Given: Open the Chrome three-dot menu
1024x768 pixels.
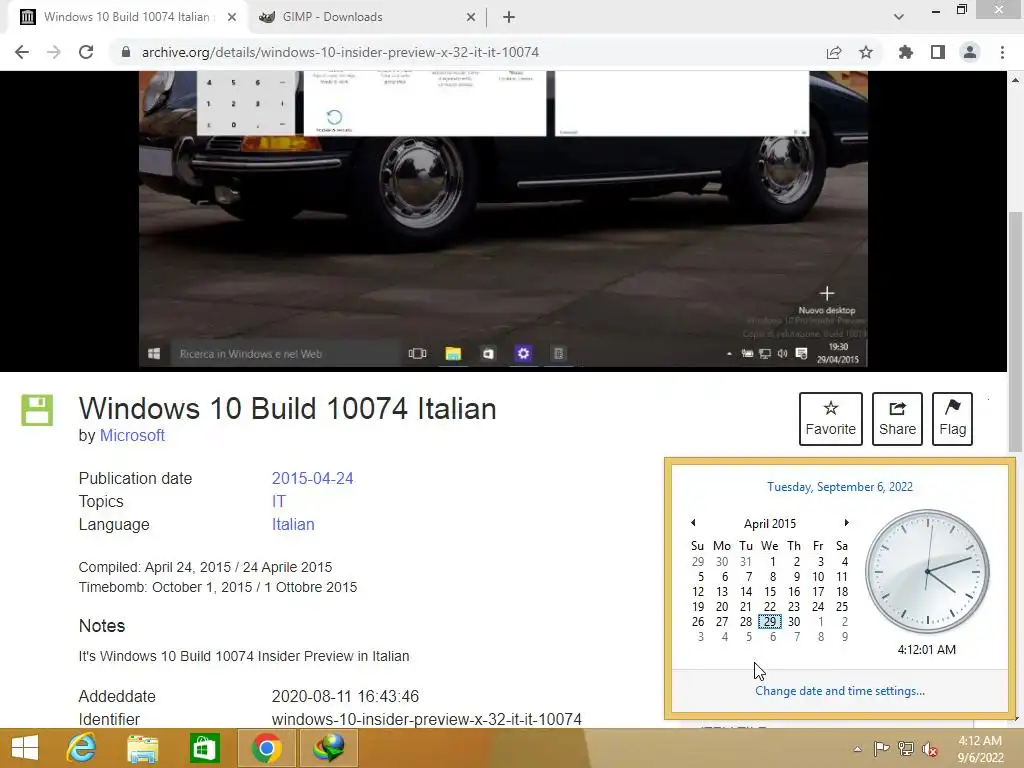Looking at the screenshot, I should point(1002,52).
